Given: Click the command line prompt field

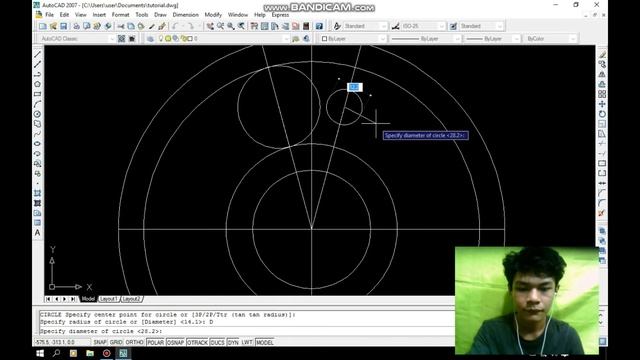Looking at the screenshot, I should point(247,331).
